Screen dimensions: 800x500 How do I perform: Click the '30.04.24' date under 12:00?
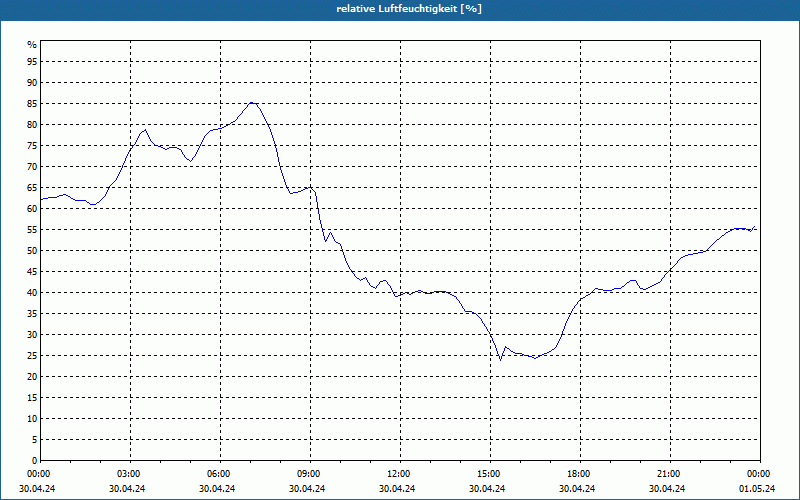(397, 488)
